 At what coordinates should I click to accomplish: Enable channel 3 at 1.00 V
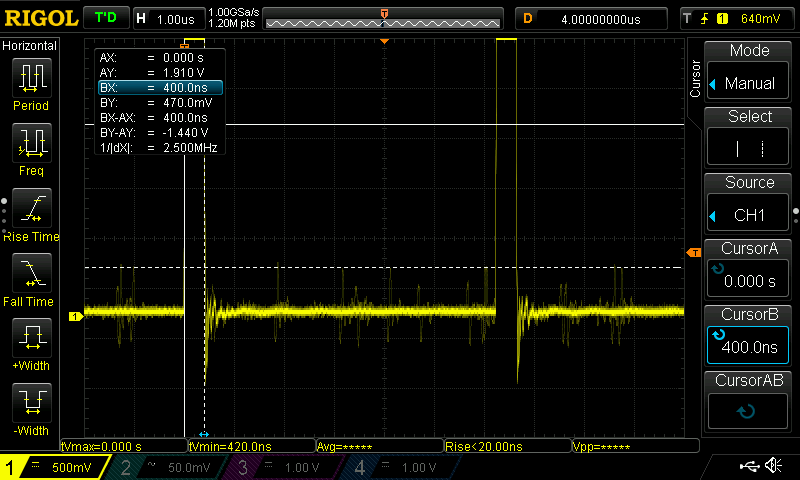(282, 467)
